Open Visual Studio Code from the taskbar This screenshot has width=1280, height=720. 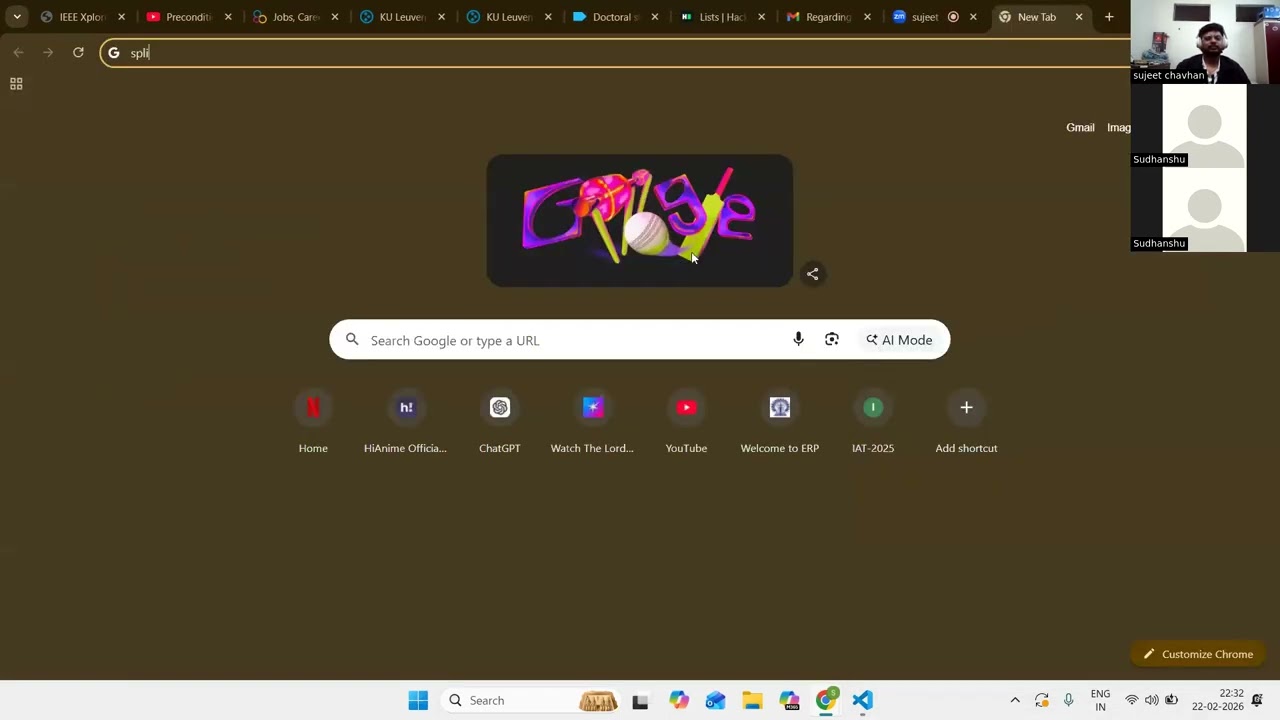pos(863,700)
